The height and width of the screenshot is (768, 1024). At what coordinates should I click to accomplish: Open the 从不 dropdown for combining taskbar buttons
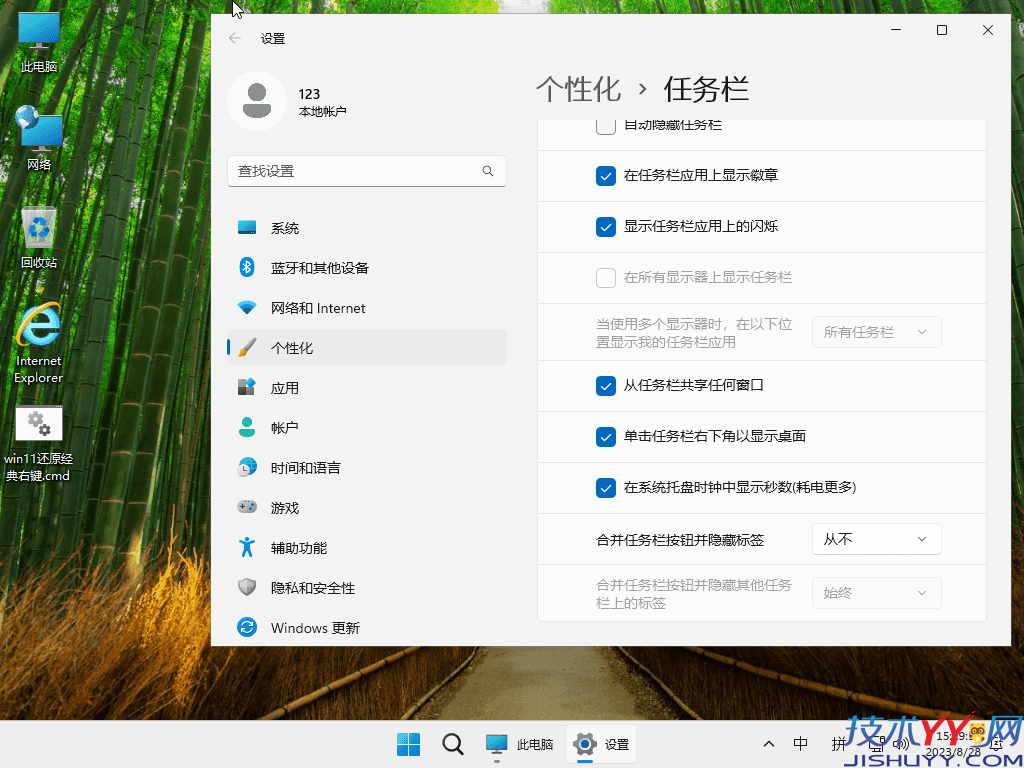[x=875, y=538]
